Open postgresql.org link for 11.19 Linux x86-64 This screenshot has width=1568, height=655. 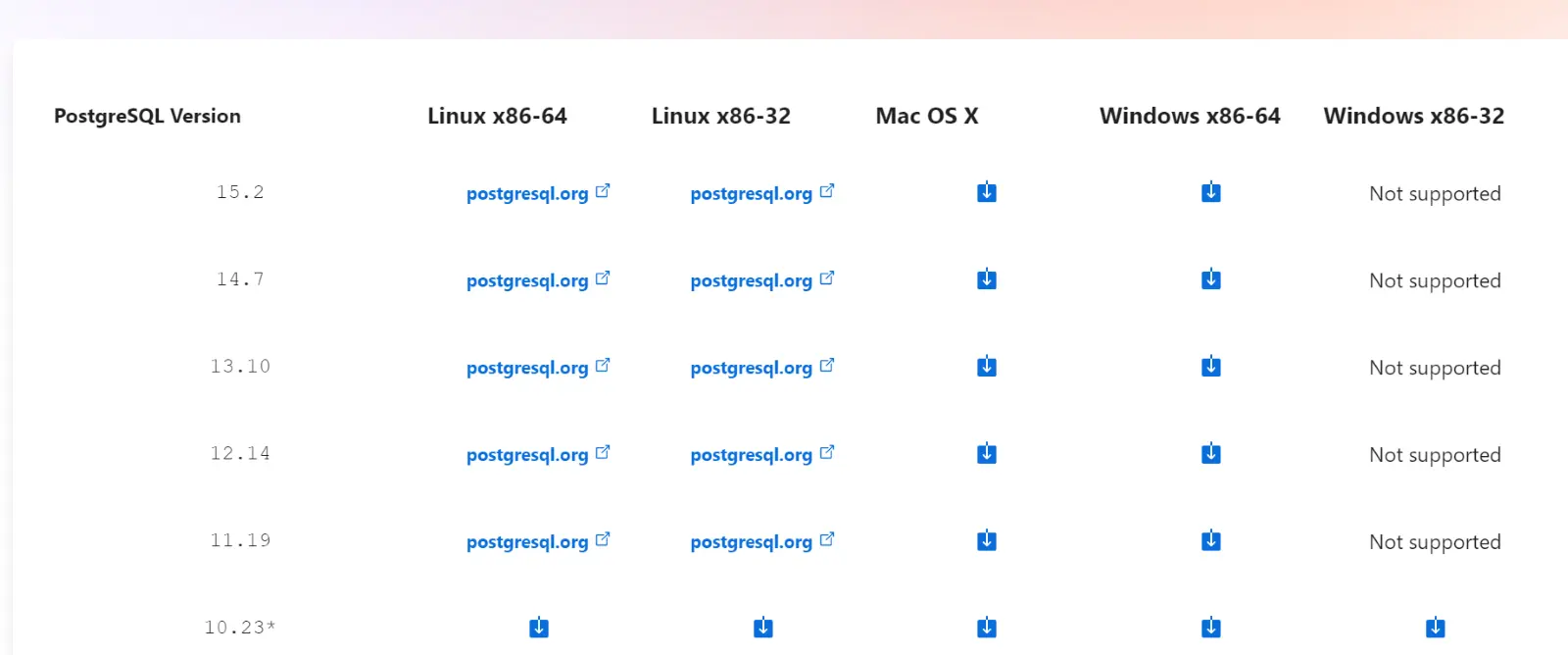pos(538,542)
